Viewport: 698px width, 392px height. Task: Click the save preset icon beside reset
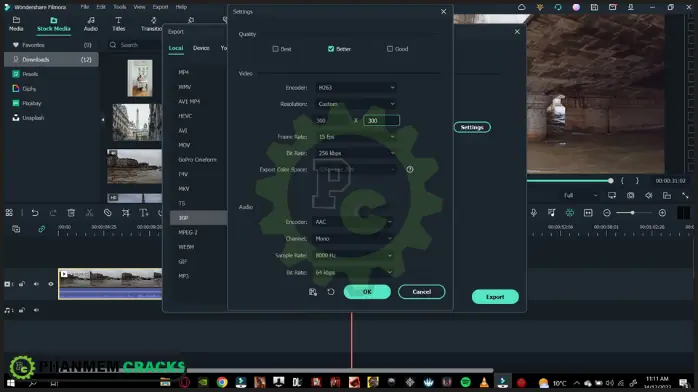[313, 292]
